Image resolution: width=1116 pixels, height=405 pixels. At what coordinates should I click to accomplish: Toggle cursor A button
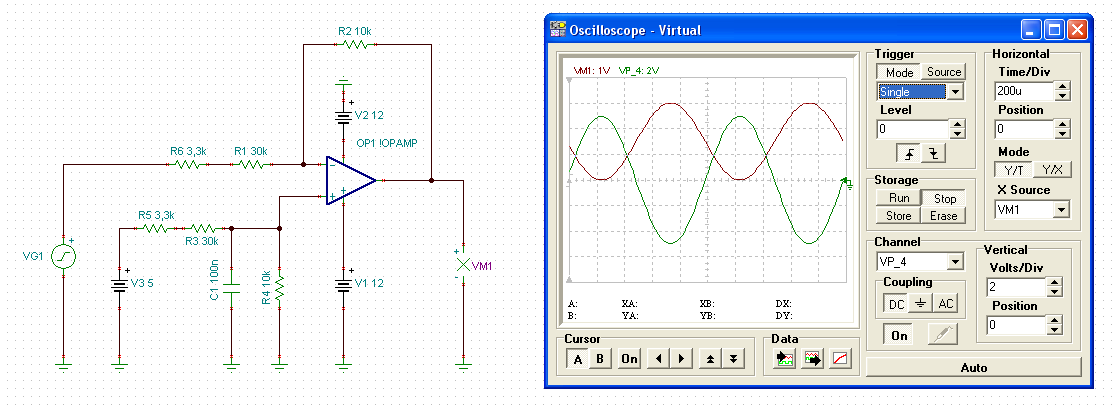point(578,359)
